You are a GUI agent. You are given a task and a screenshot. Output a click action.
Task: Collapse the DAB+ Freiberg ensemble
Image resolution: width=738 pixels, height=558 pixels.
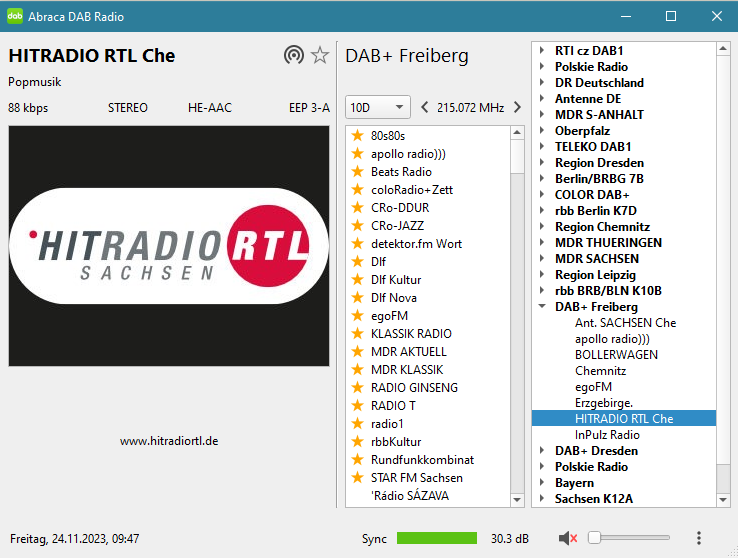(542, 307)
